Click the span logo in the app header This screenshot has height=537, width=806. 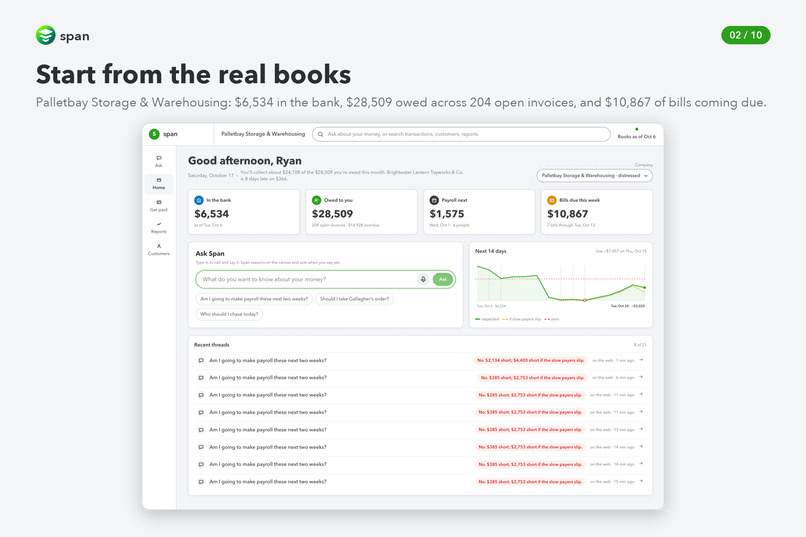tap(154, 134)
